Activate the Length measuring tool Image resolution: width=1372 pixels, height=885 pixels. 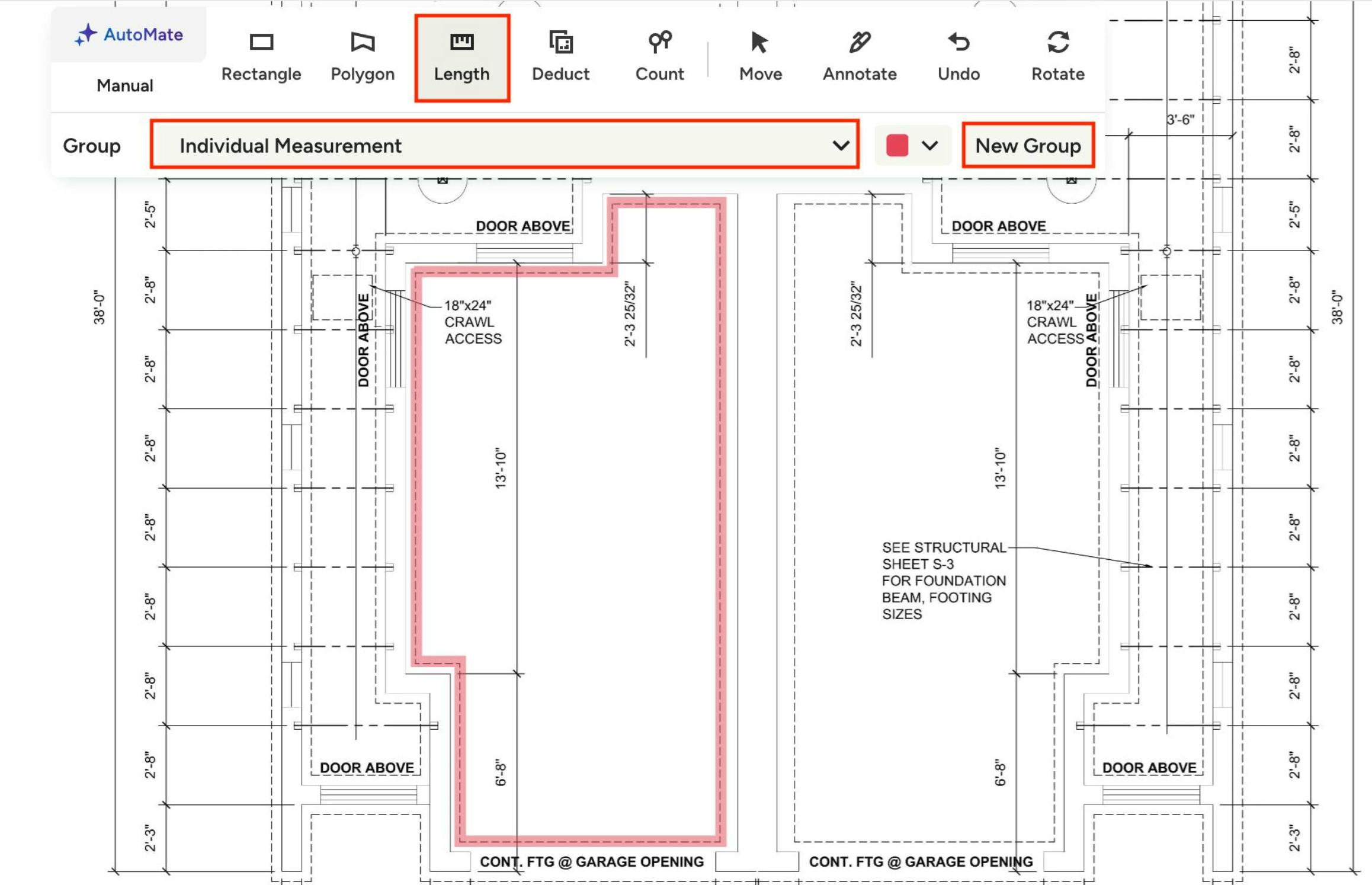[x=461, y=57]
